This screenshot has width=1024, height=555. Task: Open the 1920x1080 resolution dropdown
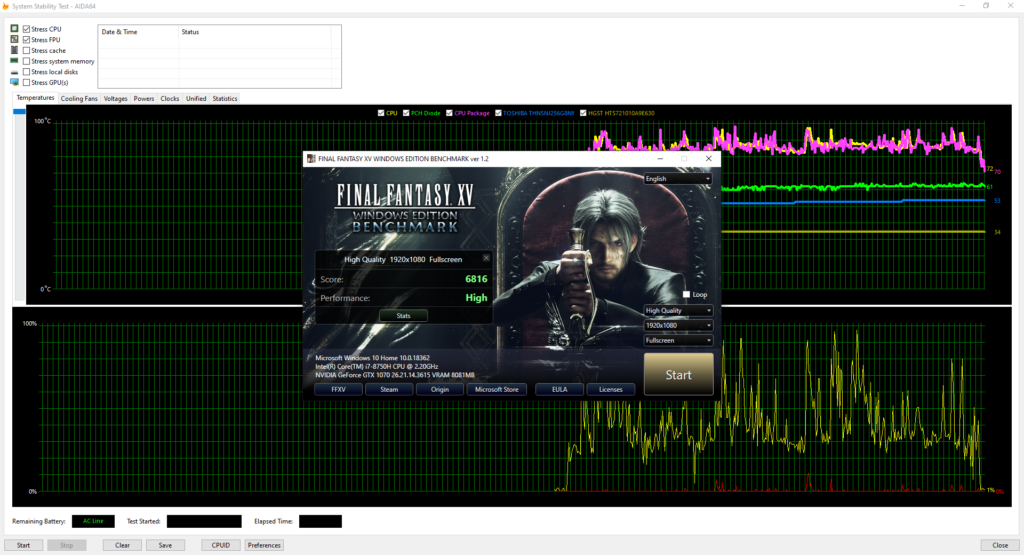pos(678,325)
